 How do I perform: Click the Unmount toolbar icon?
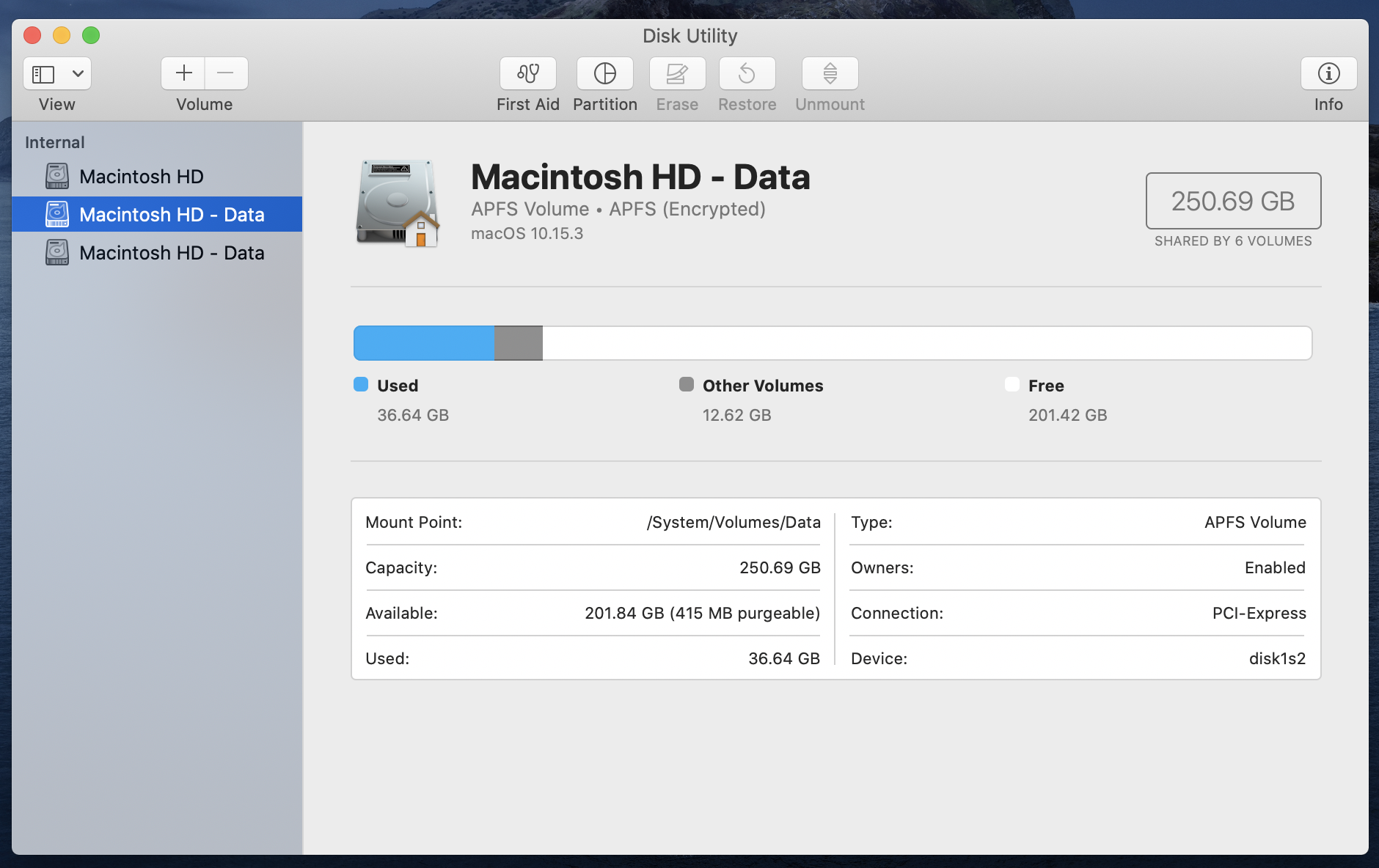[830, 73]
